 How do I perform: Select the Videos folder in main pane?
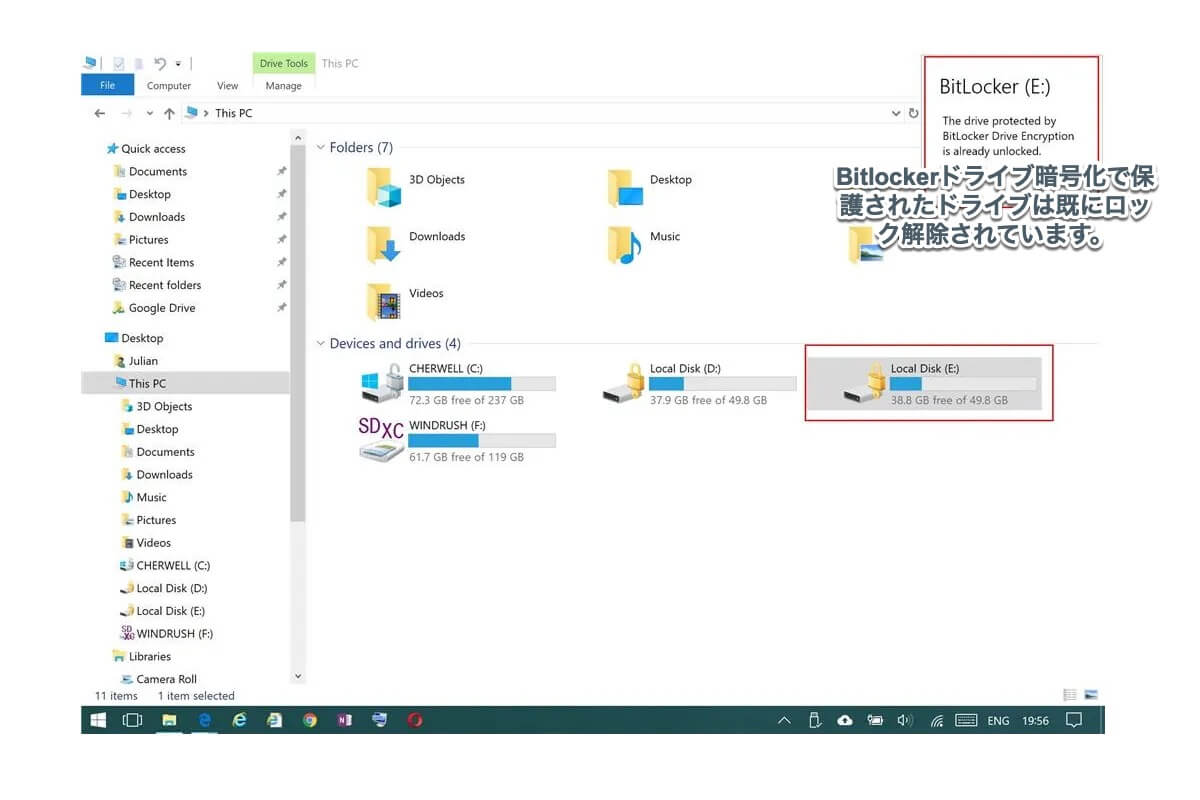tap(405, 301)
